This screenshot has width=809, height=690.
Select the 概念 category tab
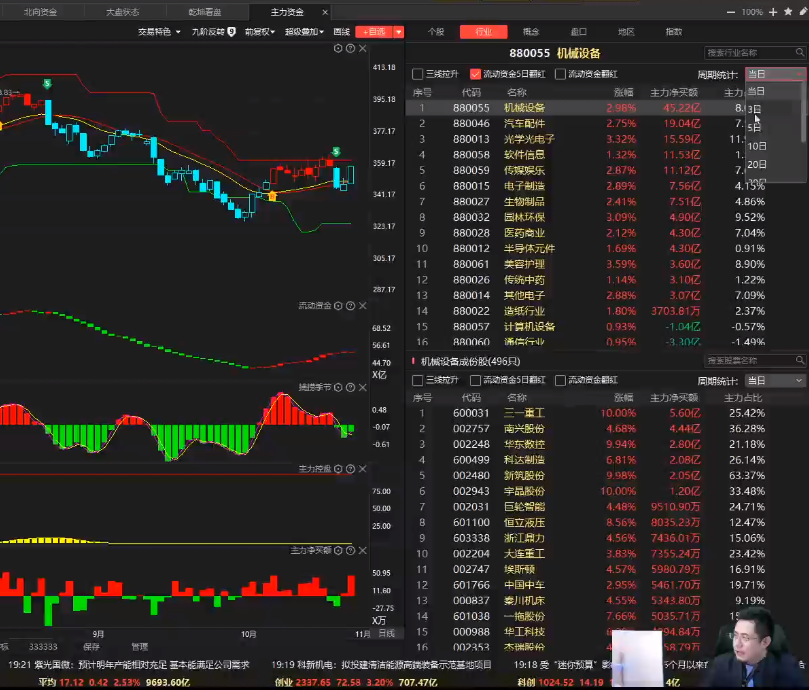(x=531, y=31)
